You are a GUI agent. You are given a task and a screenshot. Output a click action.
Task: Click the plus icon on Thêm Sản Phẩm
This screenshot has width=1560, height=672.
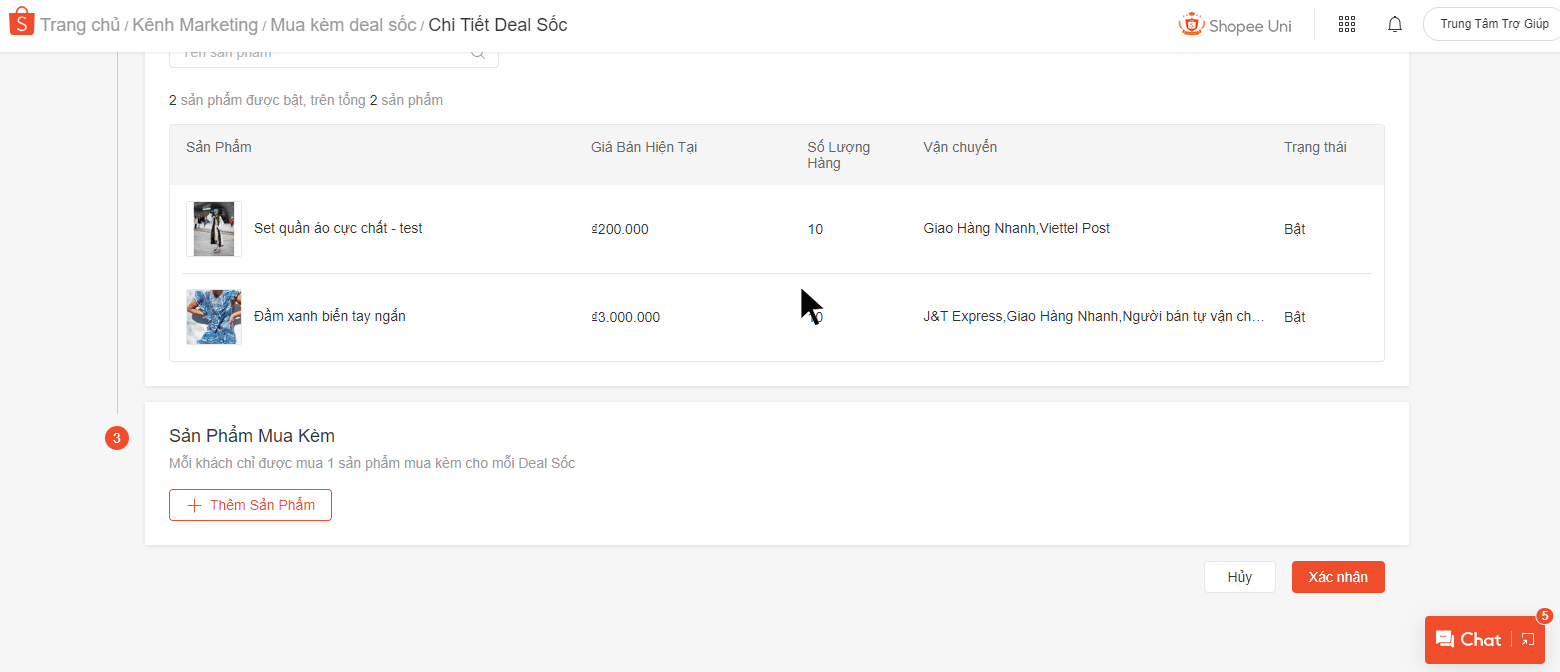[x=194, y=505]
